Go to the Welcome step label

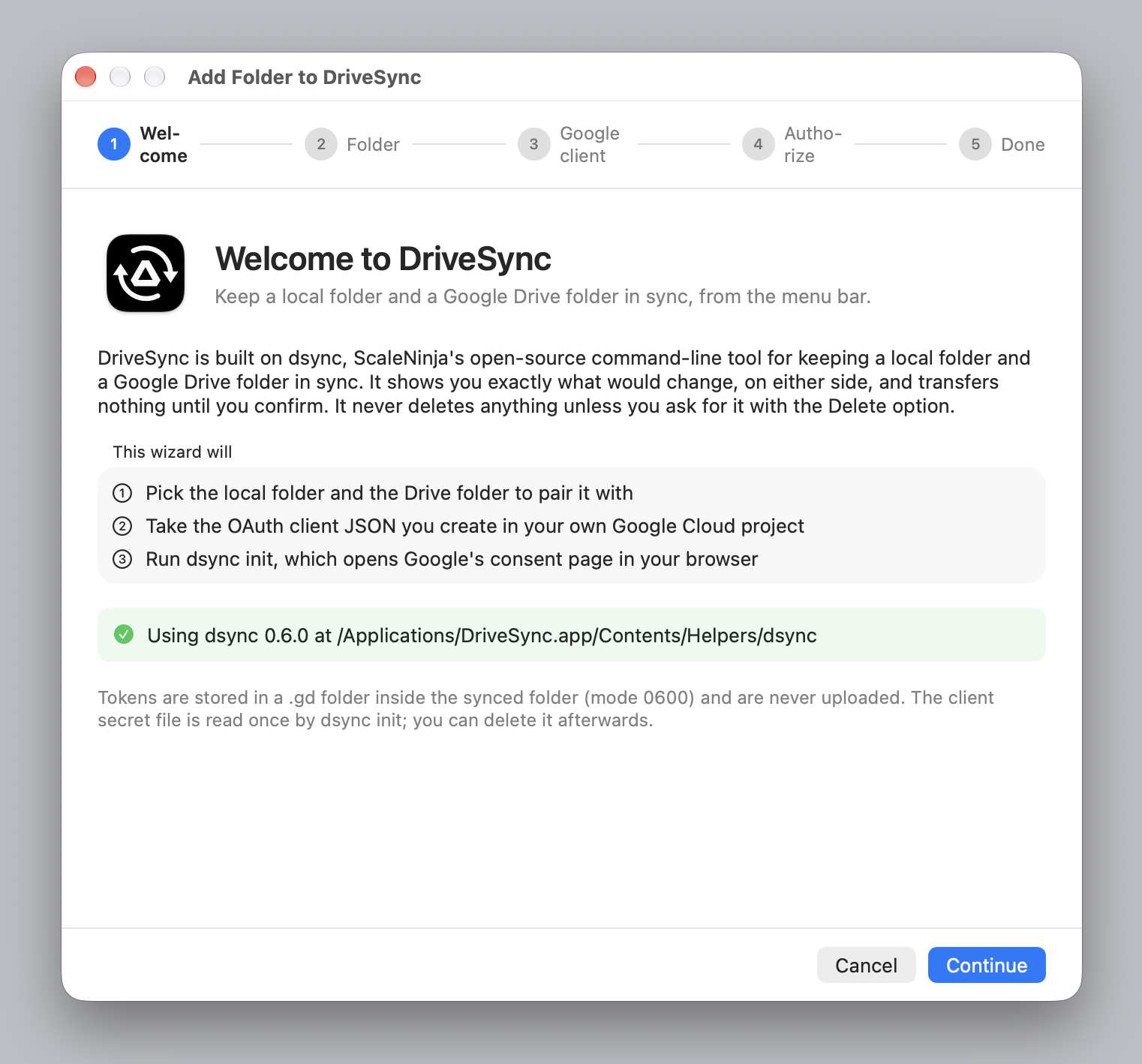point(164,144)
